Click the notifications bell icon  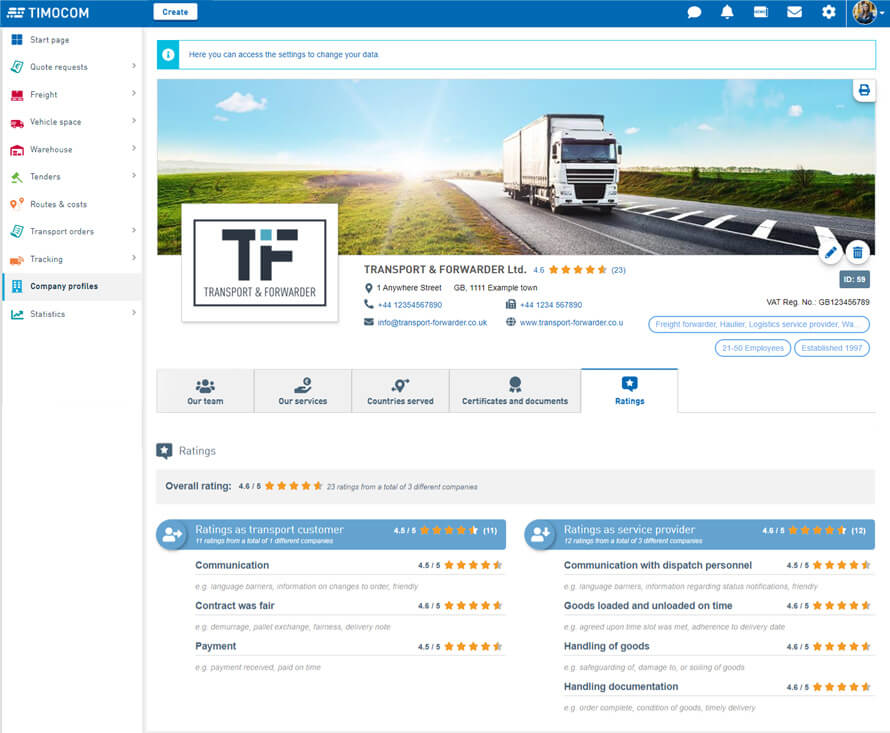click(x=727, y=12)
